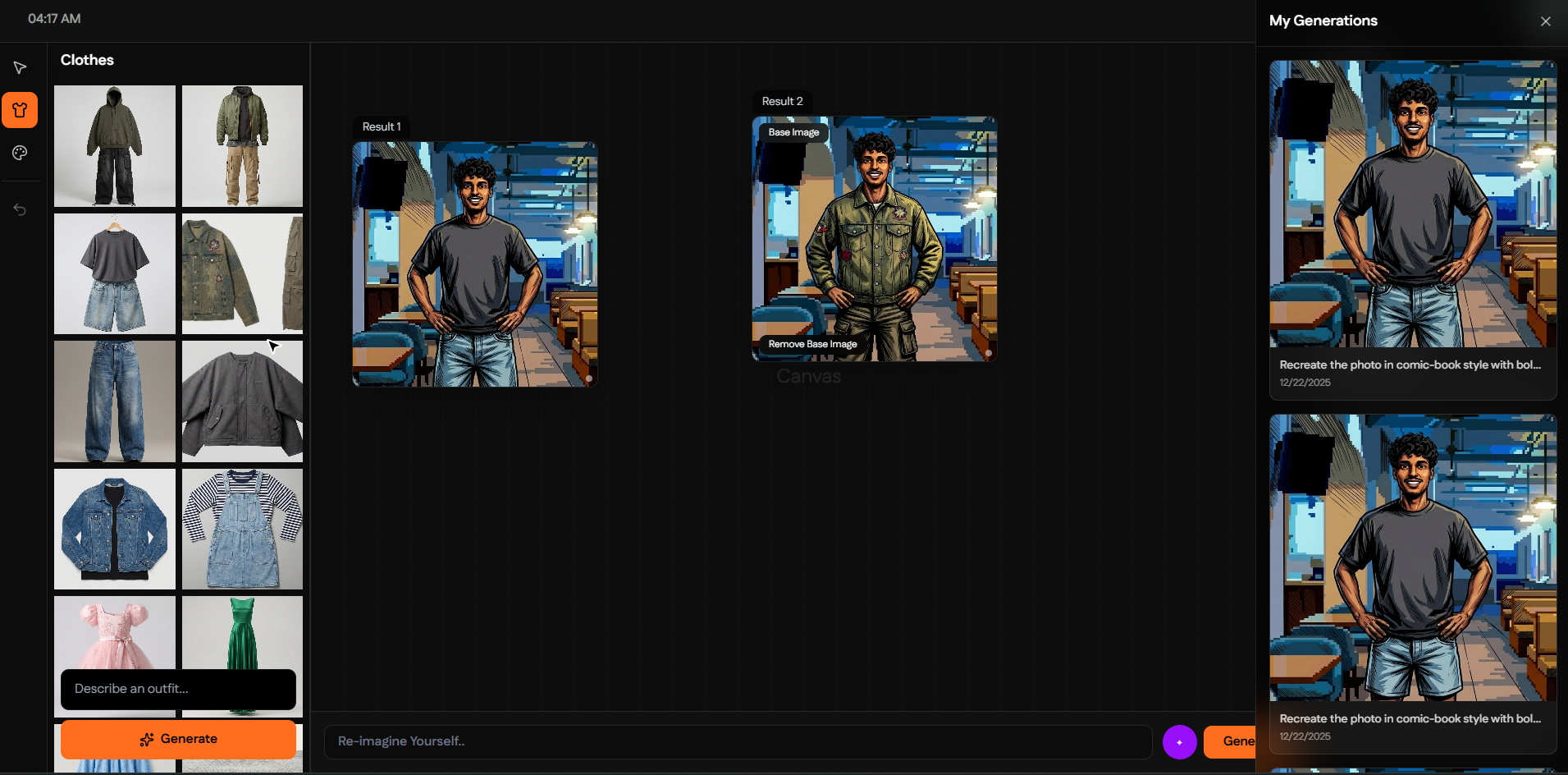
Task: Pick the pink puff-sleeve dress
Action: click(115, 632)
